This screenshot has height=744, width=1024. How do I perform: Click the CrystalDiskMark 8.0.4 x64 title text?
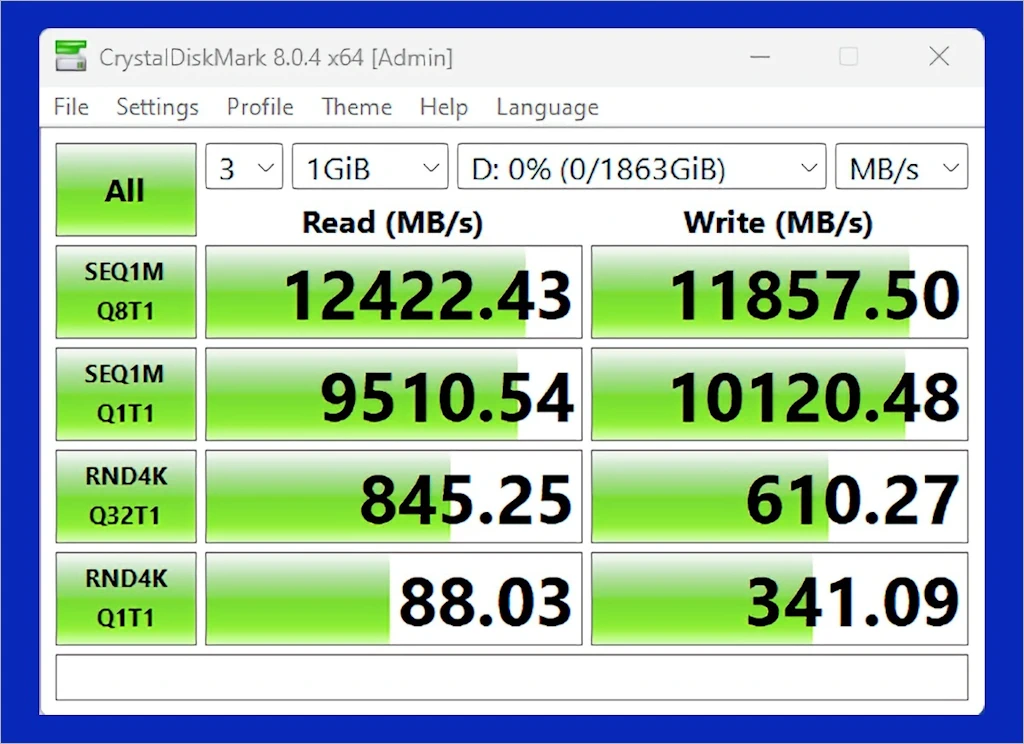coord(276,57)
